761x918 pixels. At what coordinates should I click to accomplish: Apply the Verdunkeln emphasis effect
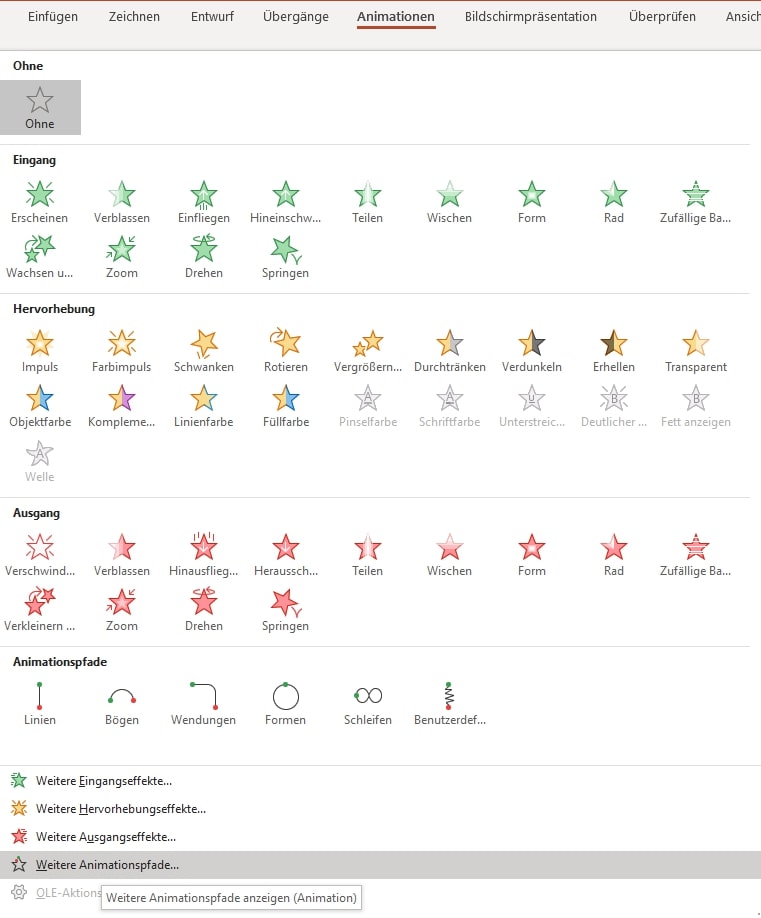pos(532,351)
